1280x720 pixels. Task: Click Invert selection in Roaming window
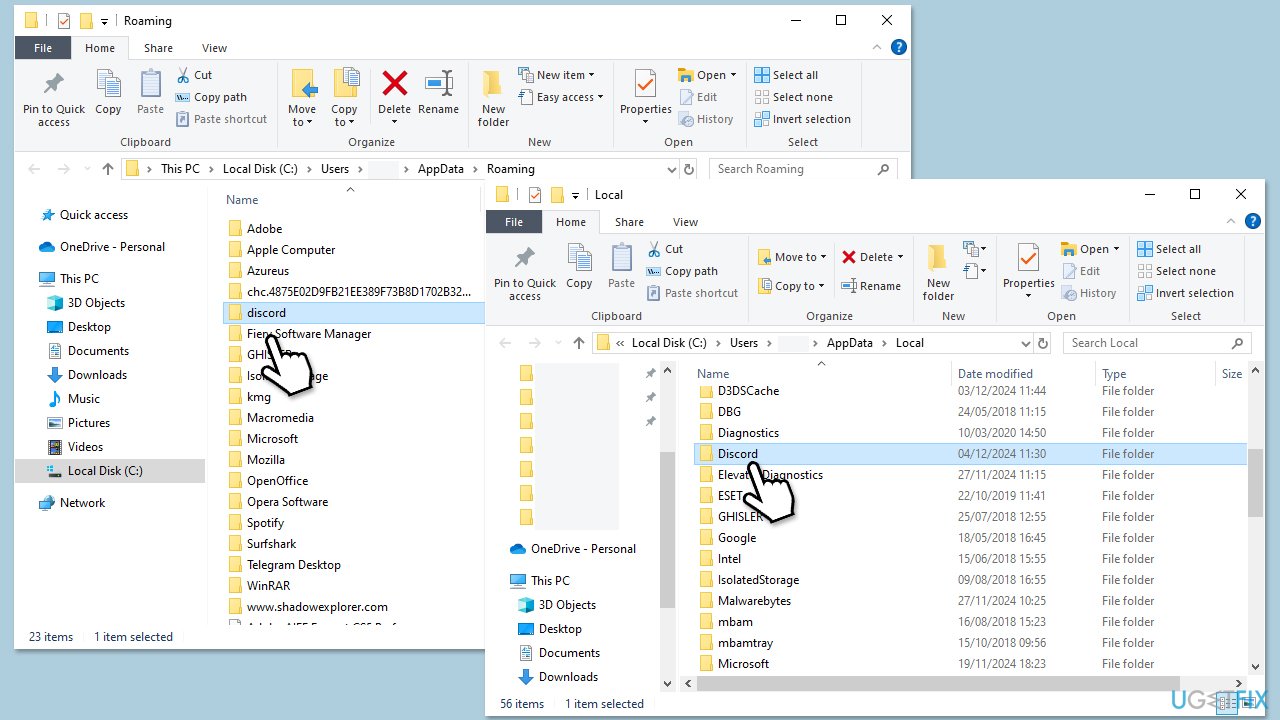802,119
